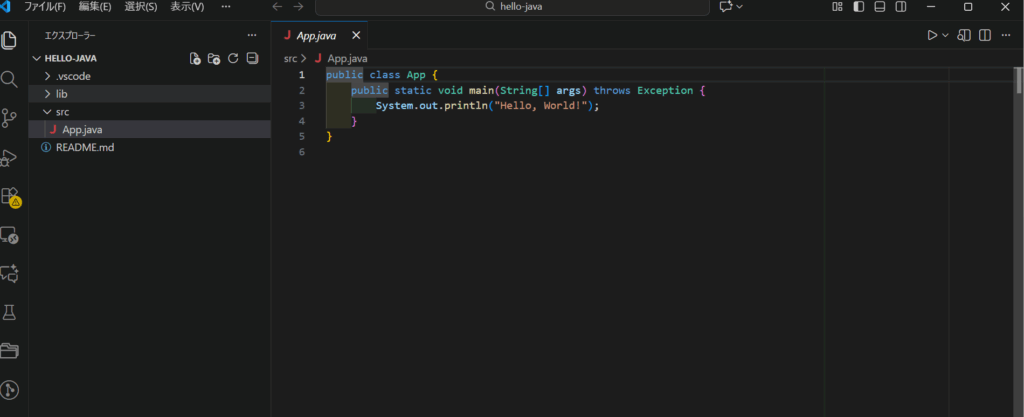Open README.md from the explorer
The width and height of the screenshot is (1024, 417).
(x=84, y=147)
